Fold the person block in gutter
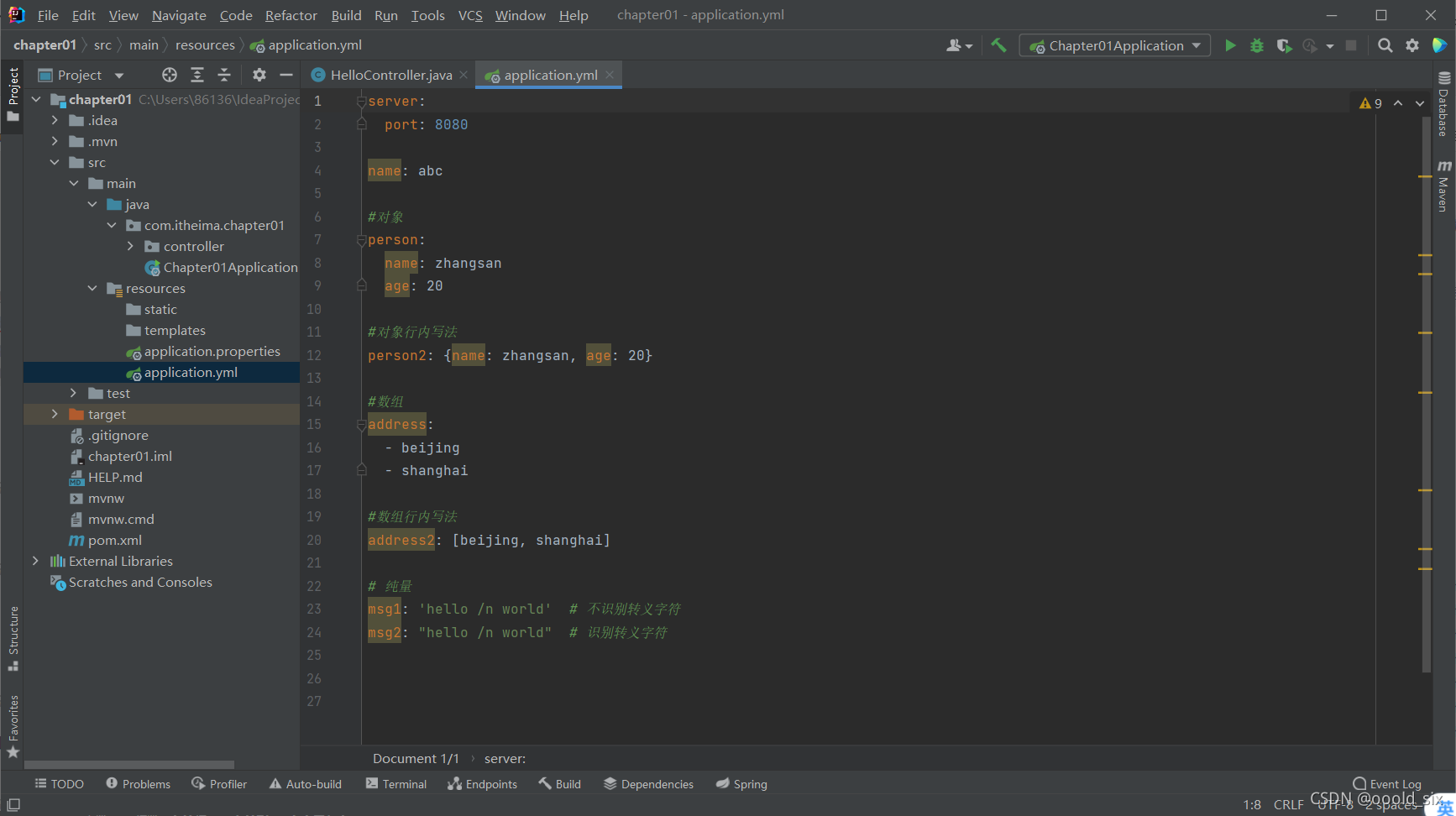The width and height of the screenshot is (1456, 816). click(x=361, y=240)
